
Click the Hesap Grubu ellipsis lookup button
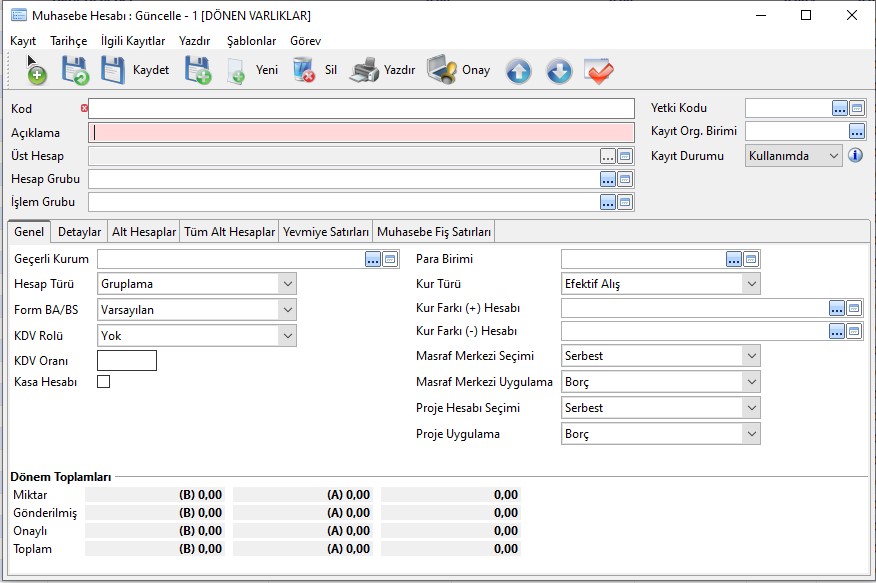point(608,179)
